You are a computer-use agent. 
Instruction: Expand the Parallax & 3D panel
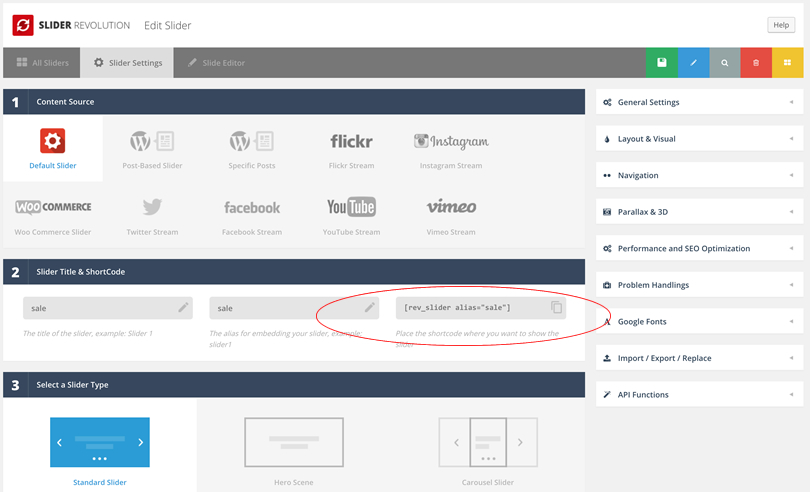699,212
